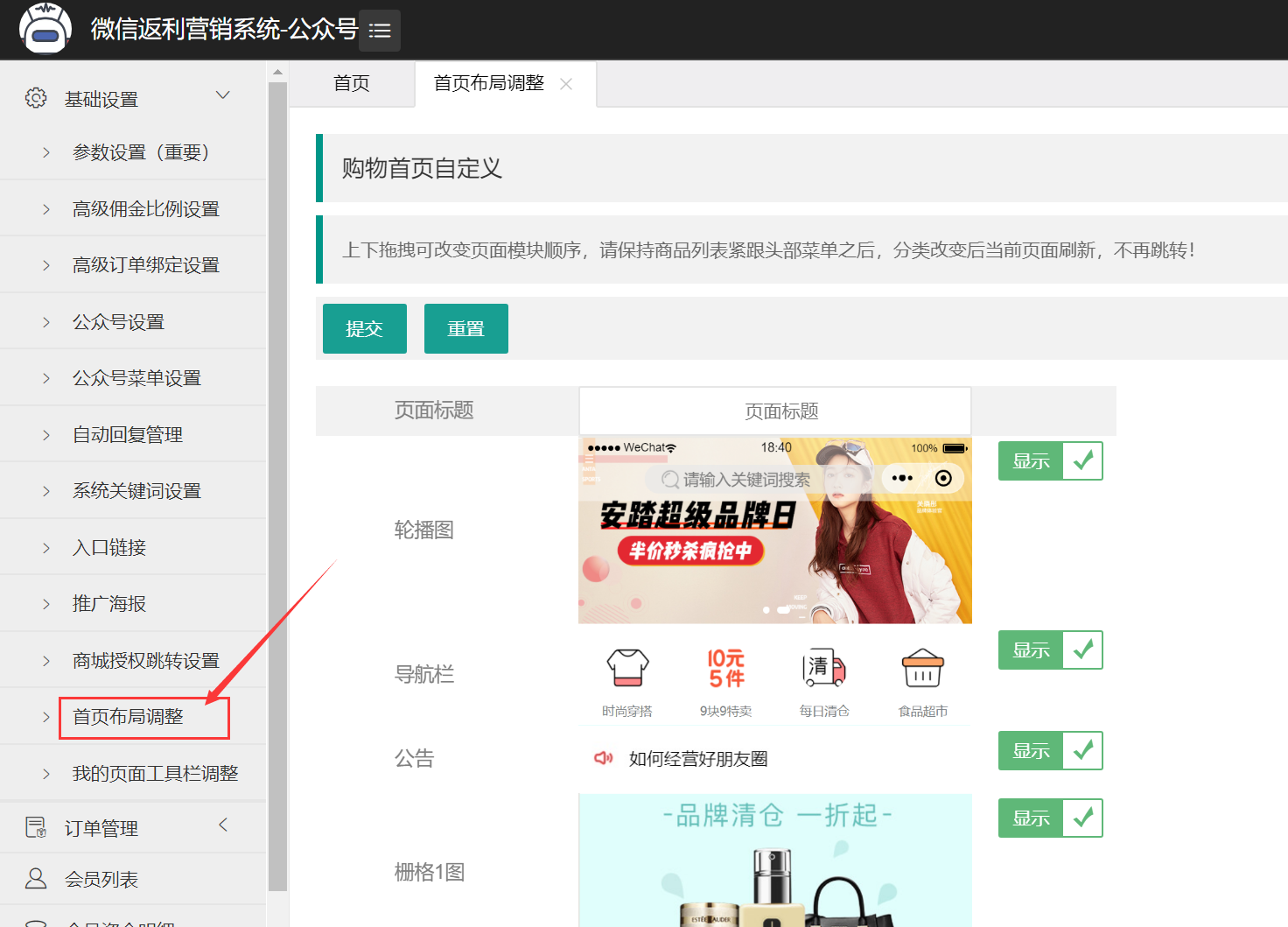Click 订单管理 sidebar label
This screenshot has height=927, width=1288.
(101, 828)
